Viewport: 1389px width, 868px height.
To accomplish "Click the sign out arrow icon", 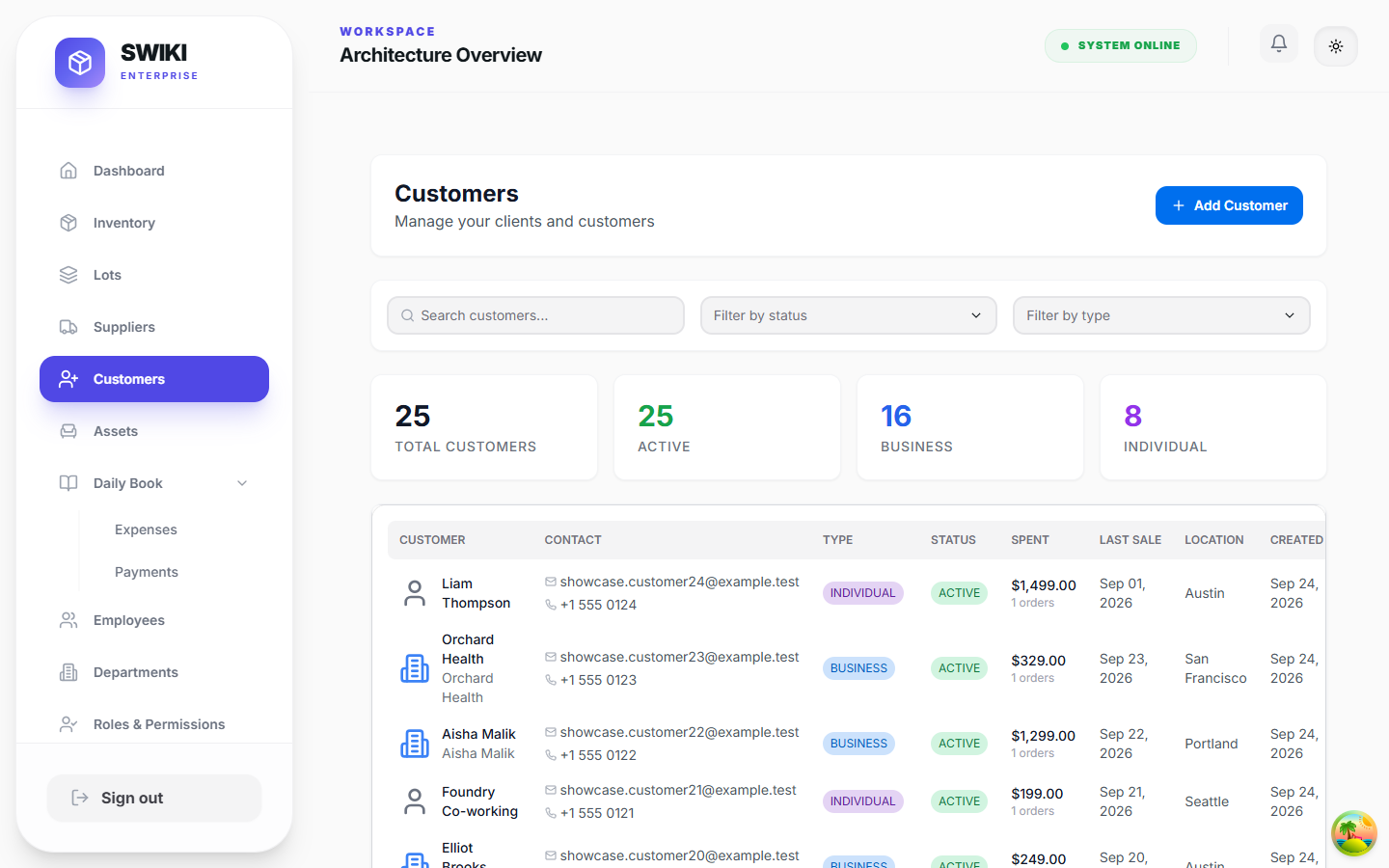I will point(80,798).
